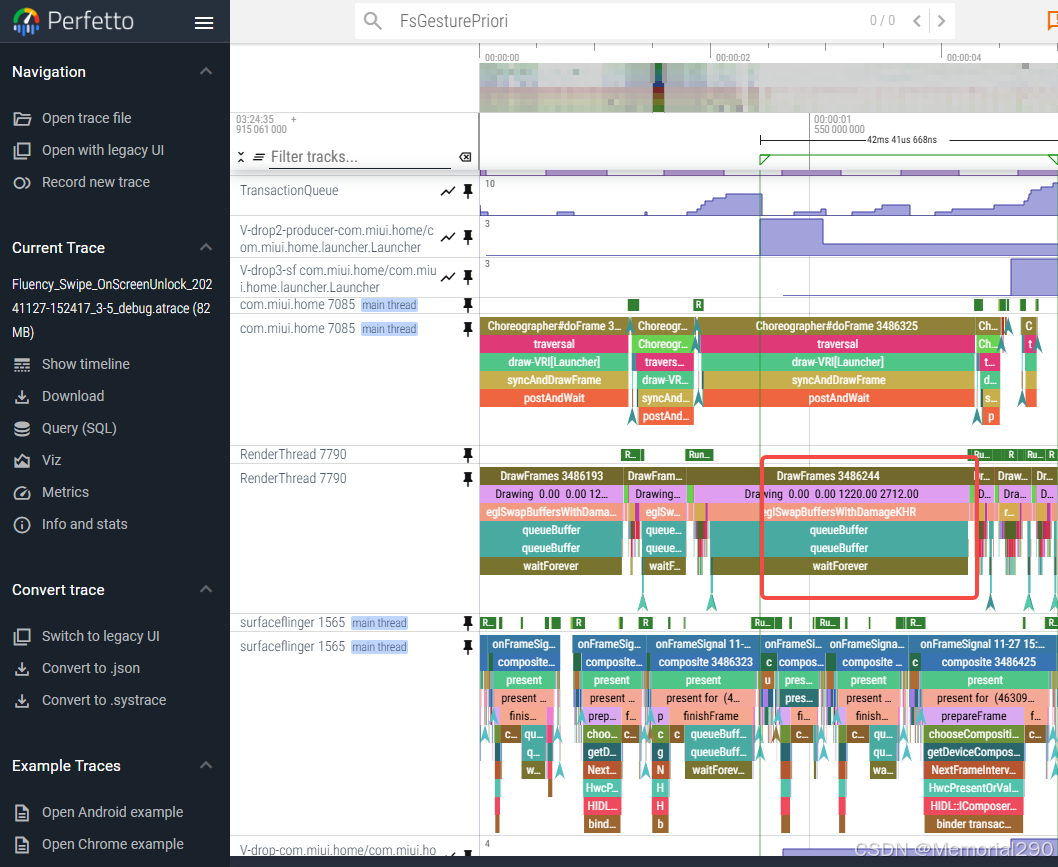Open TransactionQueue counter chart options icon
1058x867 pixels.
[448, 192]
